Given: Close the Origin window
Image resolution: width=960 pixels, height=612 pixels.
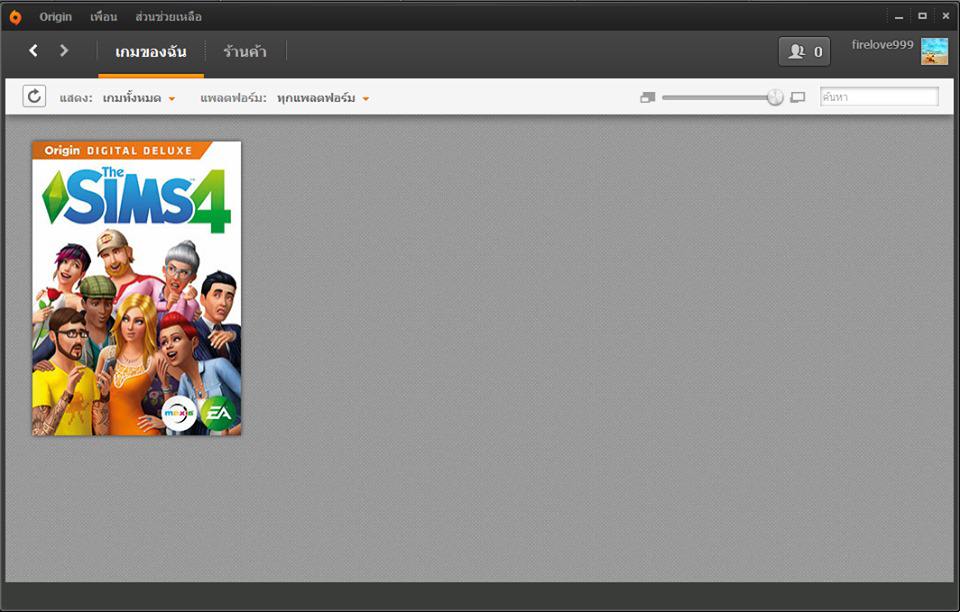Looking at the screenshot, I should [945, 17].
